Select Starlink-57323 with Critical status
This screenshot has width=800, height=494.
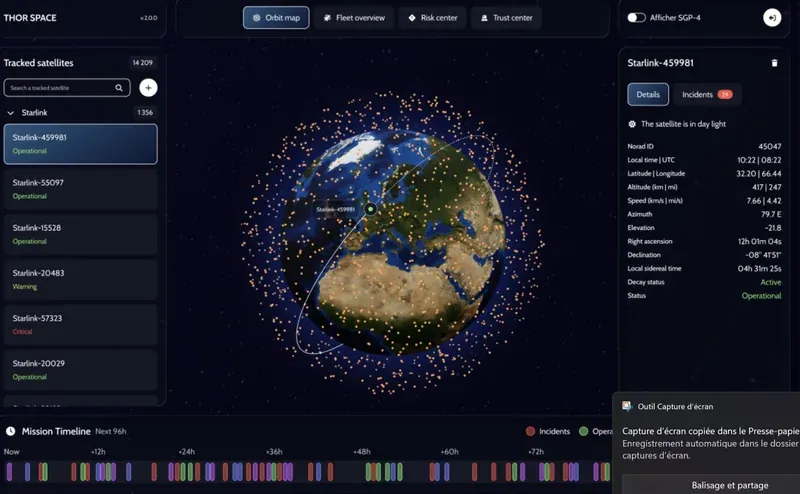click(x=81, y=325)
